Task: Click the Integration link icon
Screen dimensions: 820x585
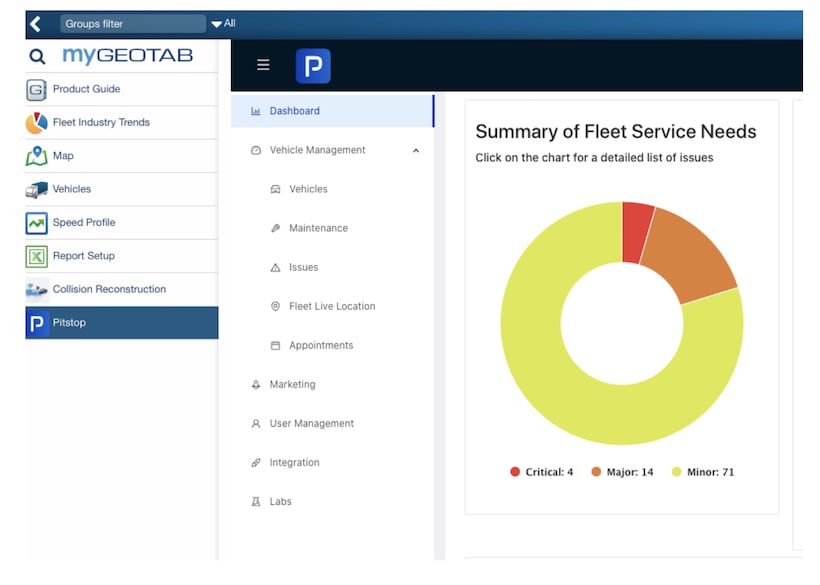Action: pos(256,462)
